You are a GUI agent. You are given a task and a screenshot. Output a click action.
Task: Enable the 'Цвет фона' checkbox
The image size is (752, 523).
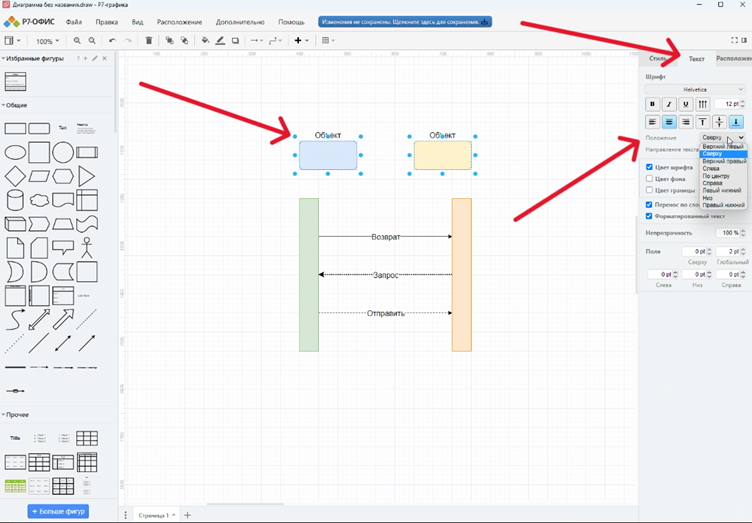[x=650, y=178]
